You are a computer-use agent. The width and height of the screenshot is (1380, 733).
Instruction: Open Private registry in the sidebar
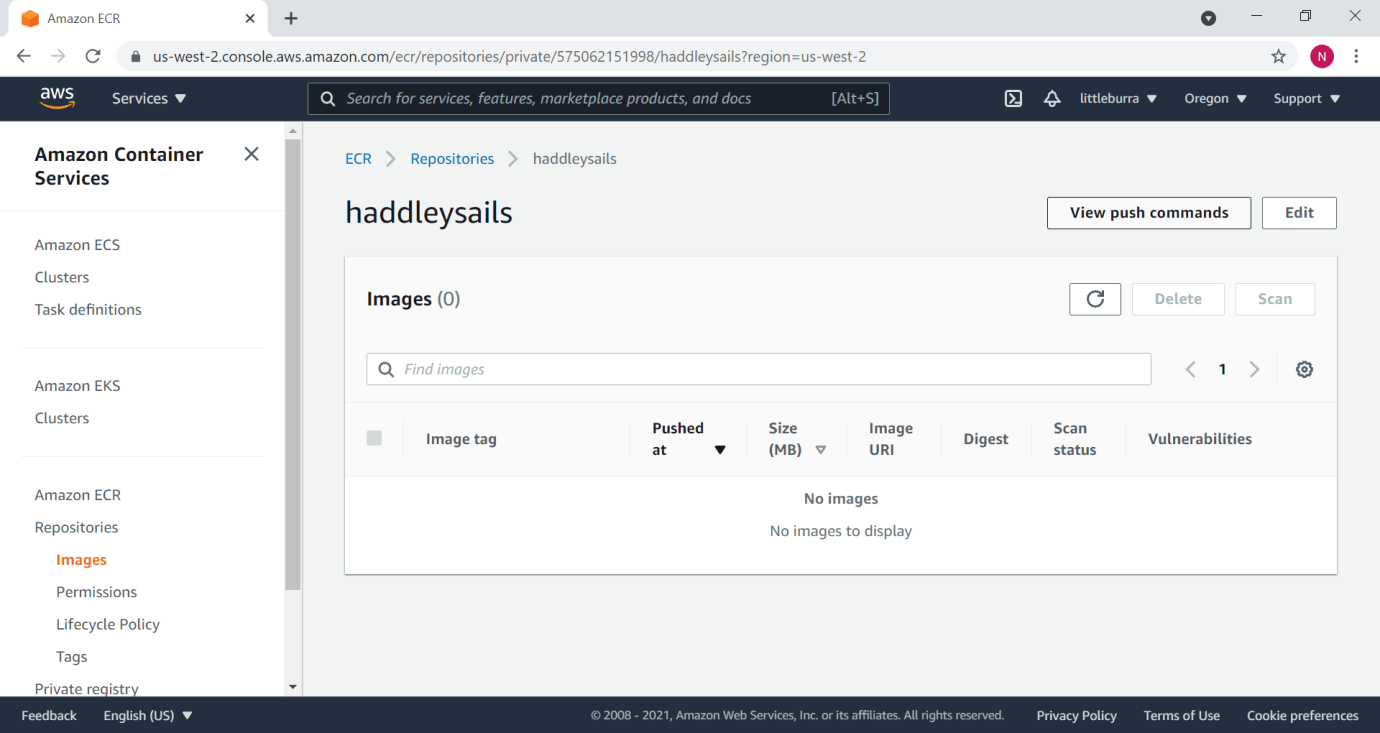(x=87, y=688)
